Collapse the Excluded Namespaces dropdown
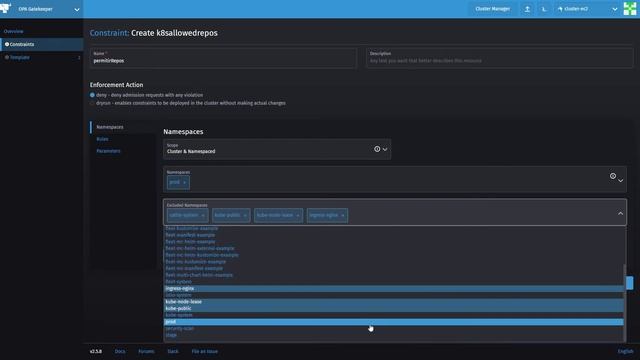The width and height of the screenshot is (640, 360). [x=620, y=213]
